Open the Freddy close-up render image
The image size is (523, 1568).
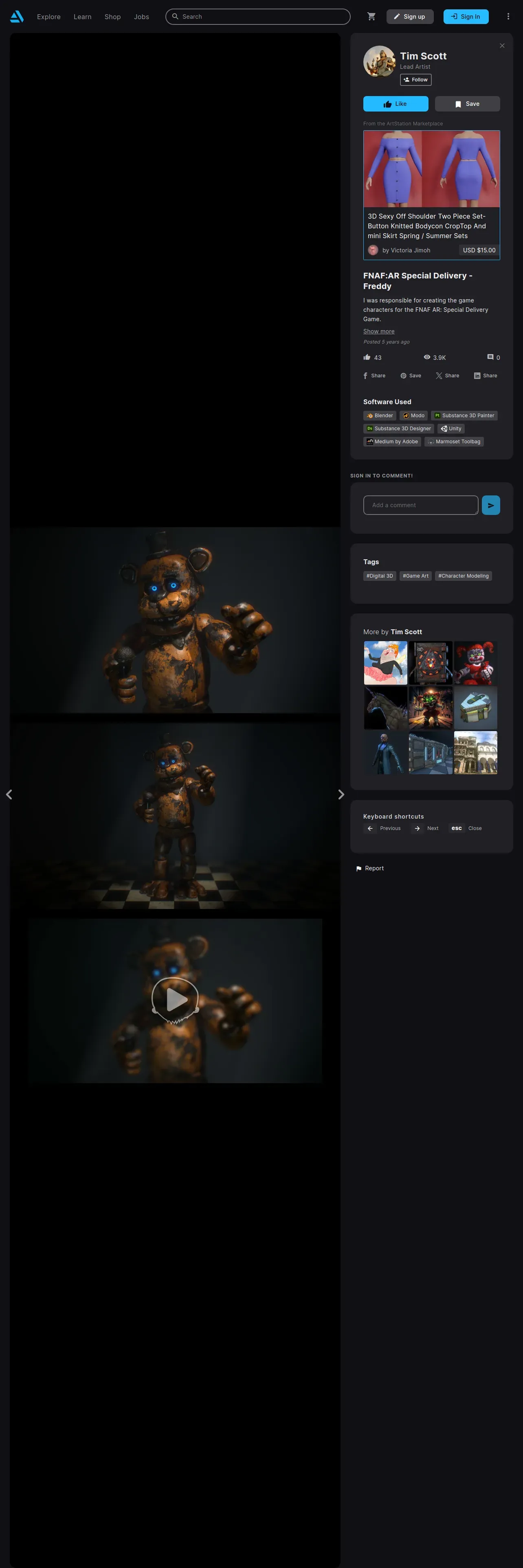coord(175,620)
